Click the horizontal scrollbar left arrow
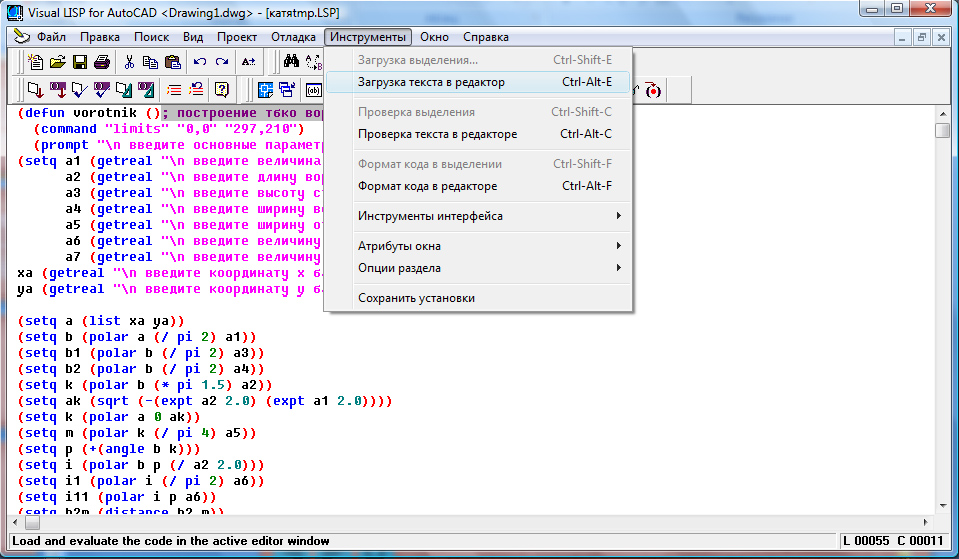The width and height of the screenshot is (959, 559). pyautogui.click(x=16, y=522)
